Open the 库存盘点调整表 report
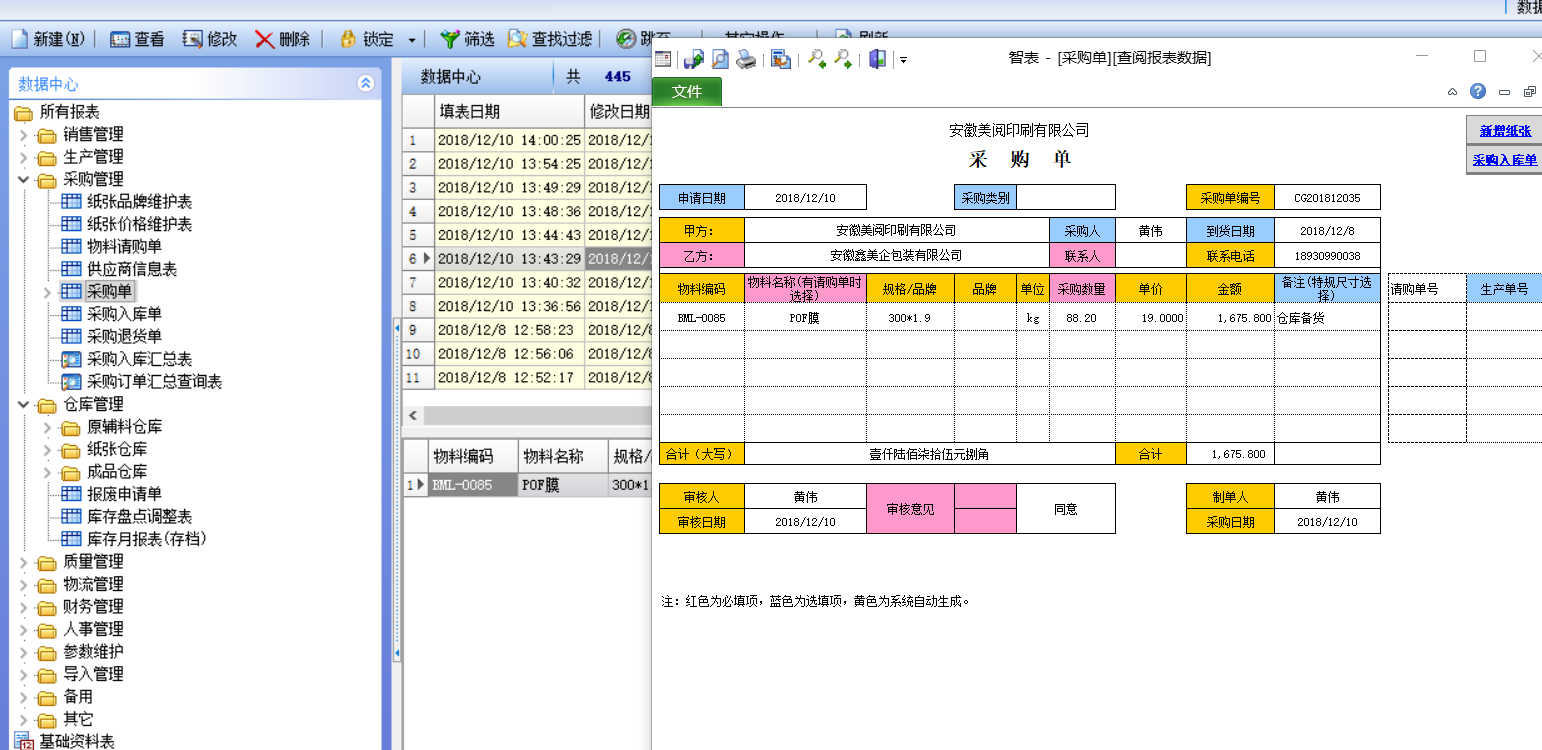This screenshot has height=750, width=1542. pyautogui.click(x=139, y=517)
